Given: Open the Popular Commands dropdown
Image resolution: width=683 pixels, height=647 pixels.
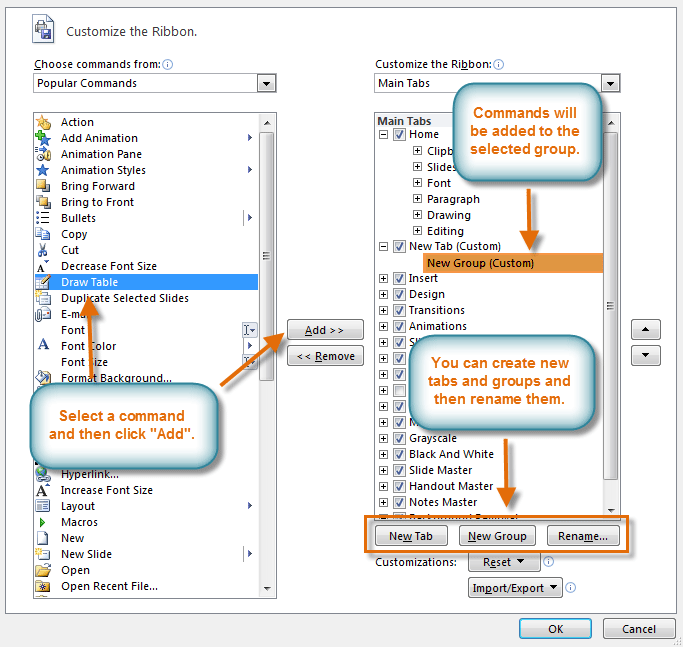Looking at the screenshot, I should tap(267, 83).
